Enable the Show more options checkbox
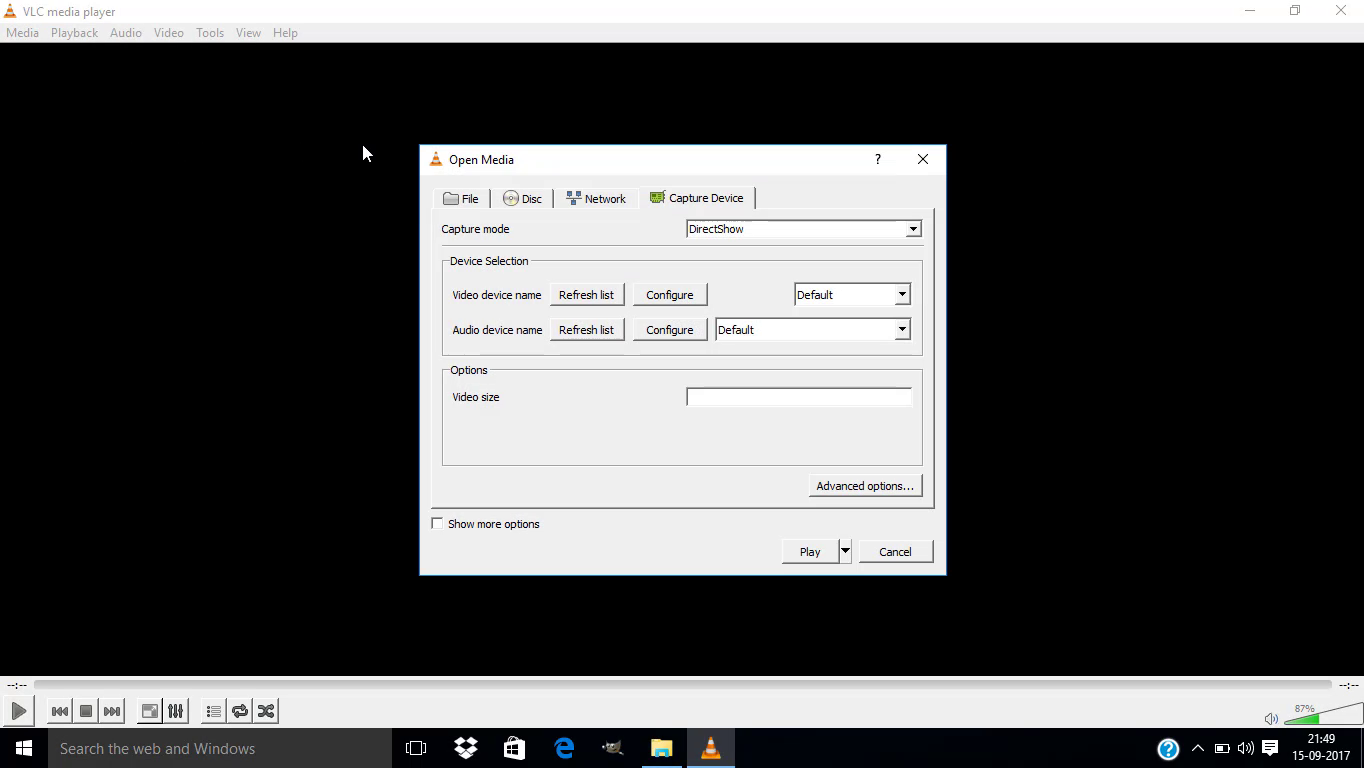 point(437,523)
